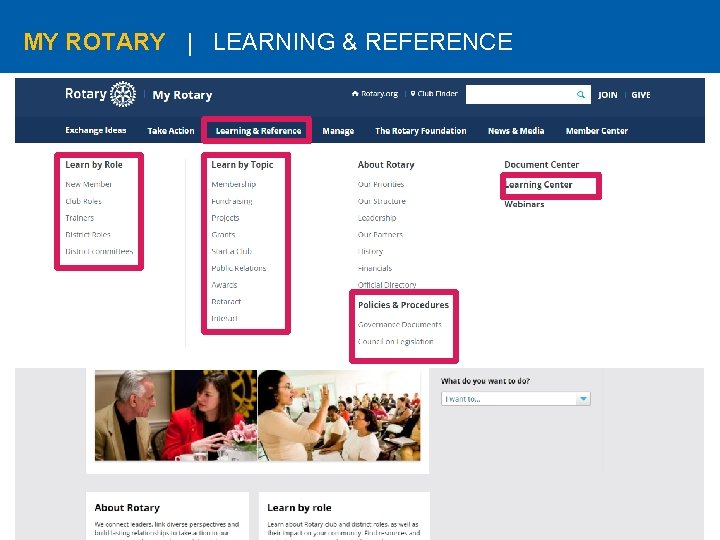Open the Webinars link
The image size is (720, 540).
click(524, 204)
